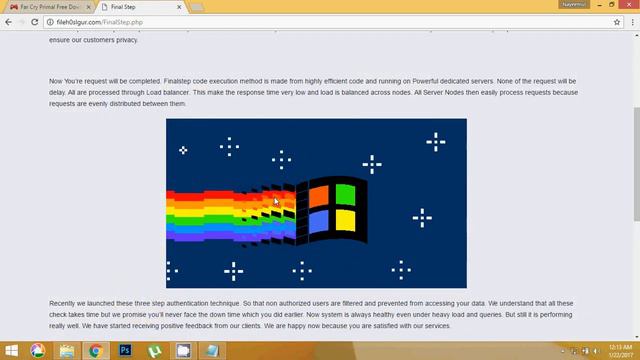Launch Photoshop from the taskbar
The image size is (640, 360).
click(x=125, y=351)
